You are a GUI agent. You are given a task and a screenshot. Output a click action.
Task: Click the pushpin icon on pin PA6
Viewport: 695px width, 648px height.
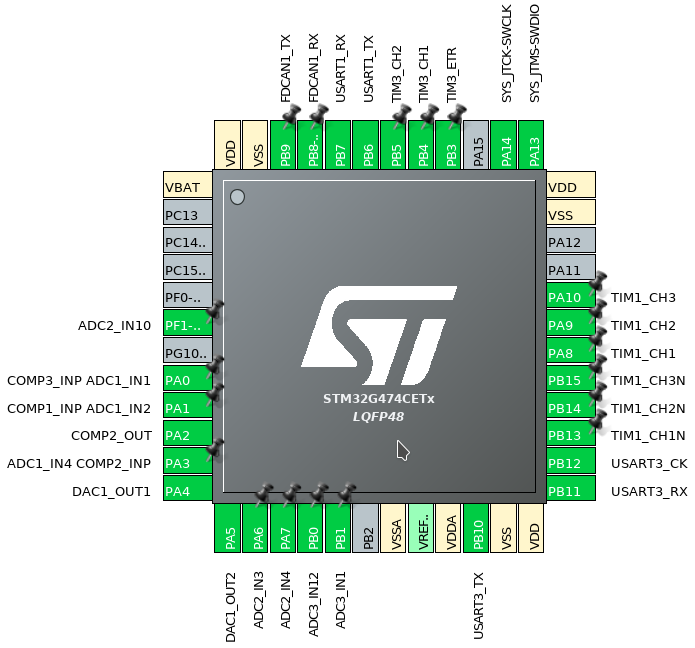265,493
